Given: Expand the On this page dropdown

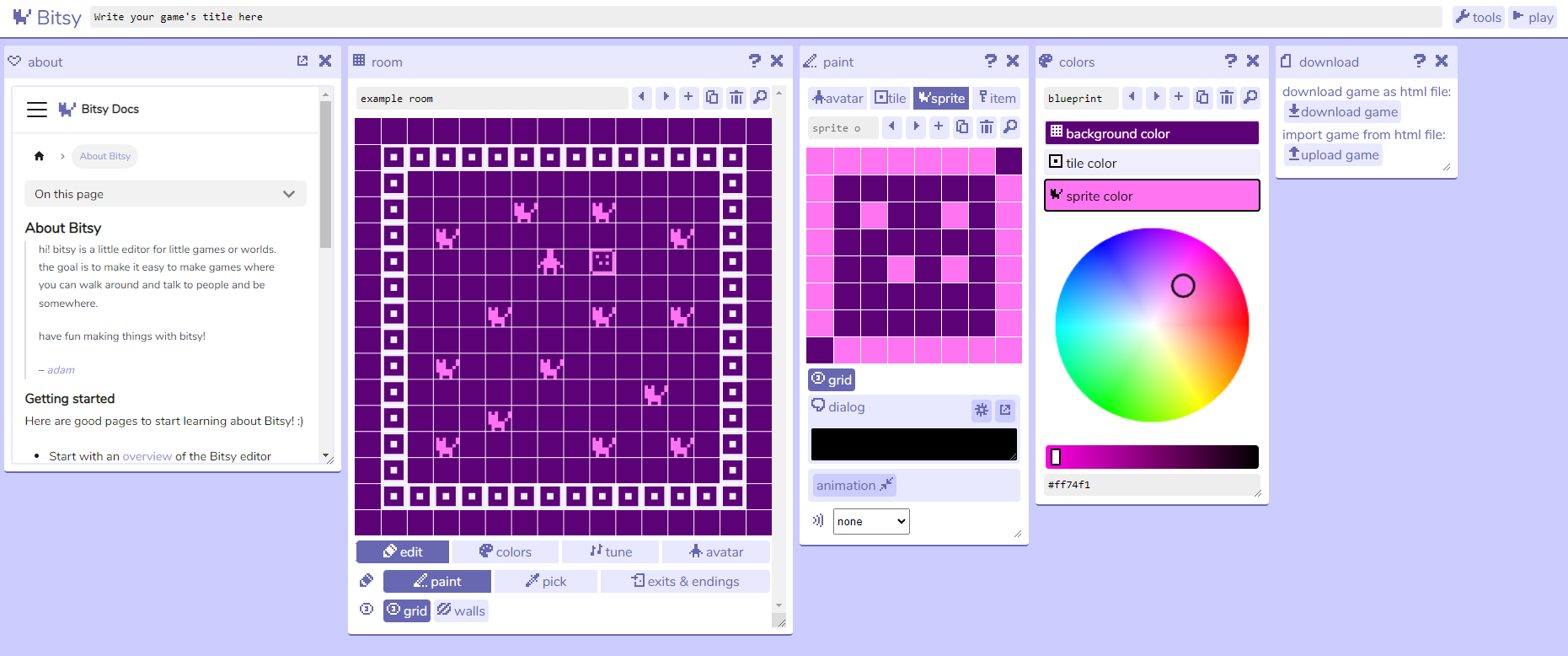Looking at the screenshot, I should coord(165,194).
